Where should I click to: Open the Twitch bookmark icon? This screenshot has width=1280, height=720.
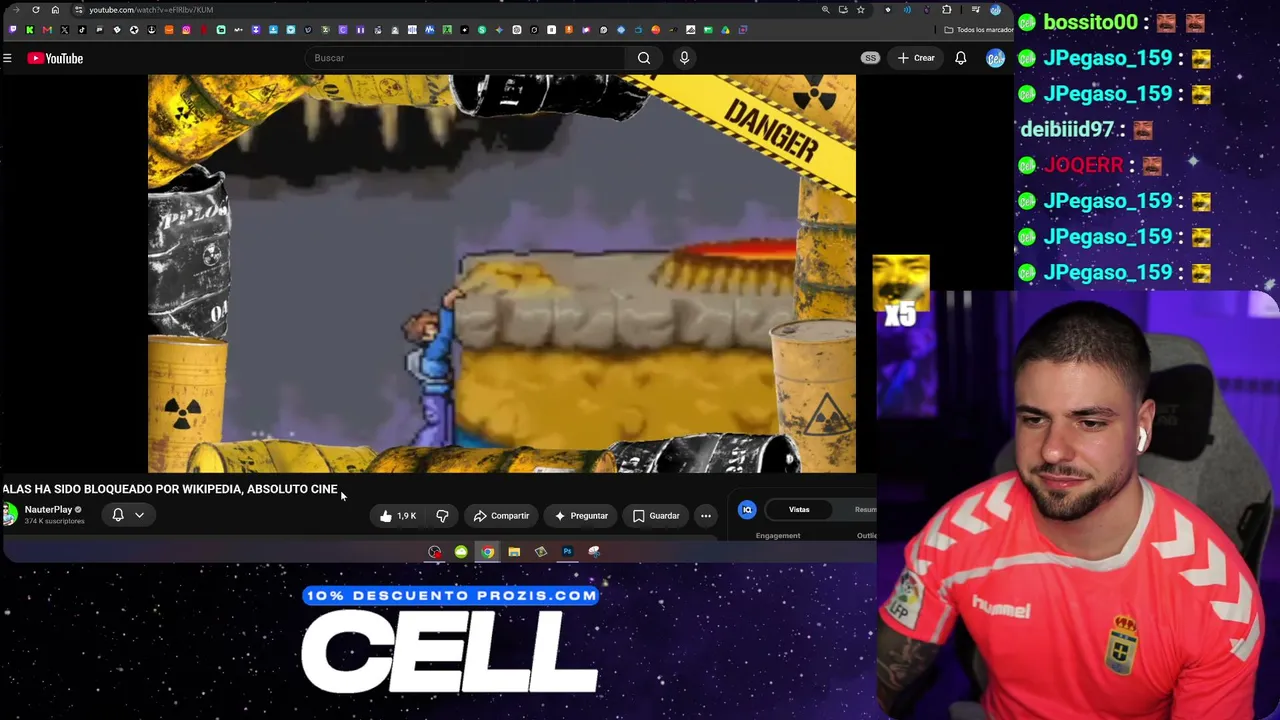point(12,30)
